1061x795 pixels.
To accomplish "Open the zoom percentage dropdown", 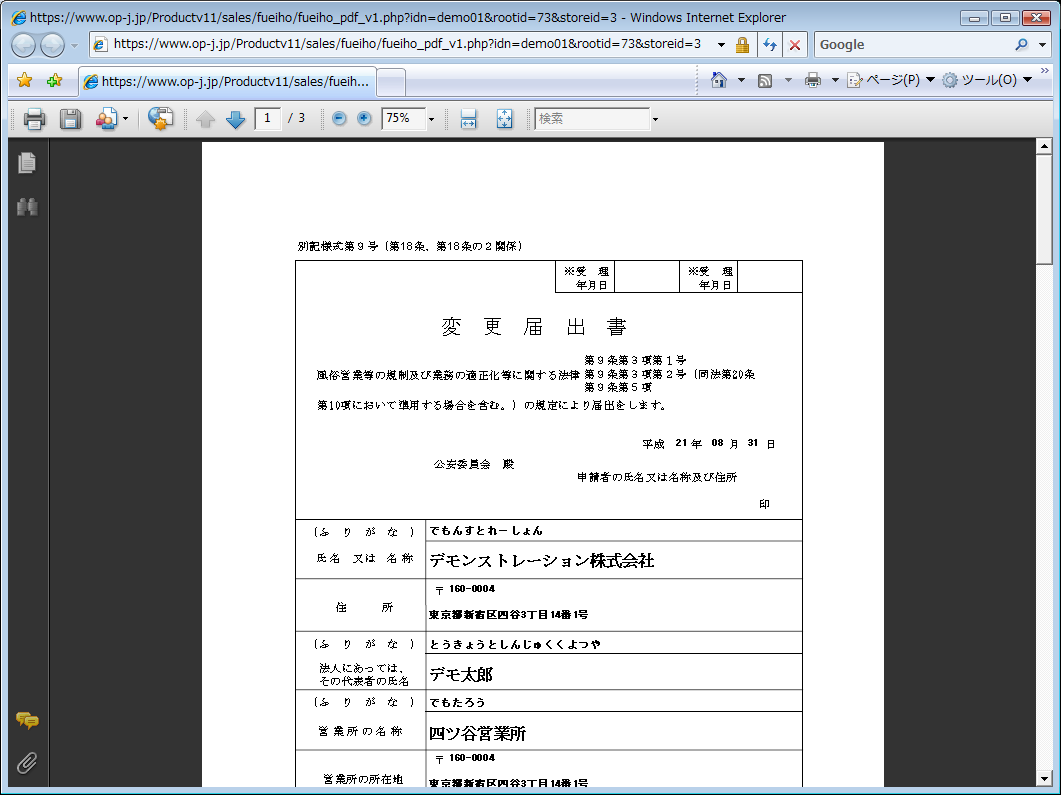I will [x=431, y=120].
